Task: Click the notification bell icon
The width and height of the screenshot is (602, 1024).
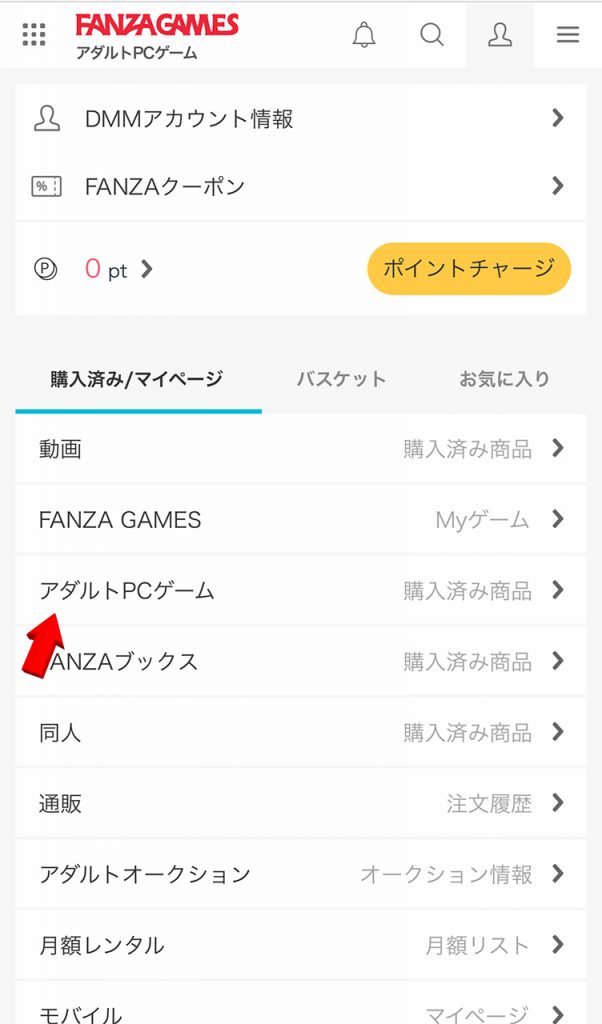Action: (364, 35)
